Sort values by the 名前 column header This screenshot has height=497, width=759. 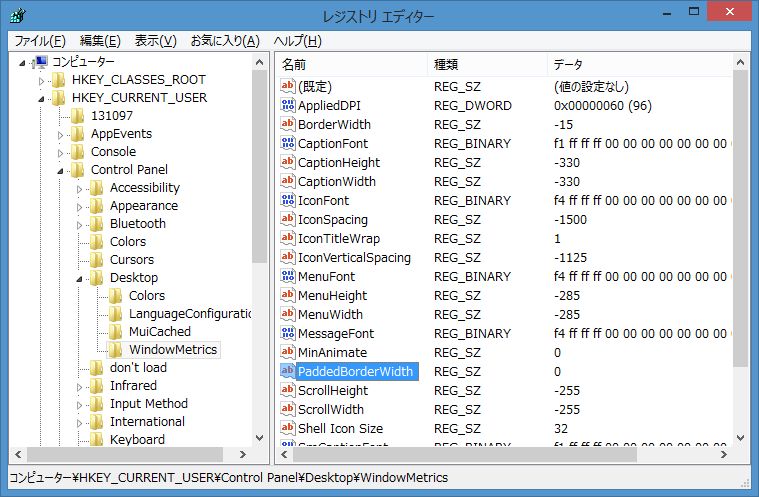(350, 64)
